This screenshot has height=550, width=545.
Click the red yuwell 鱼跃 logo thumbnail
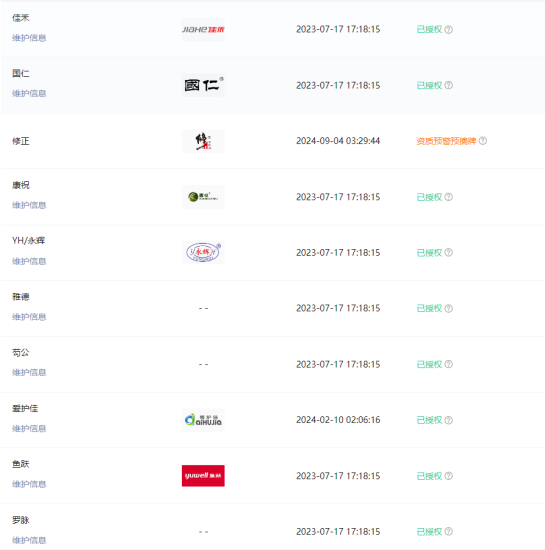tap(203, 476)
